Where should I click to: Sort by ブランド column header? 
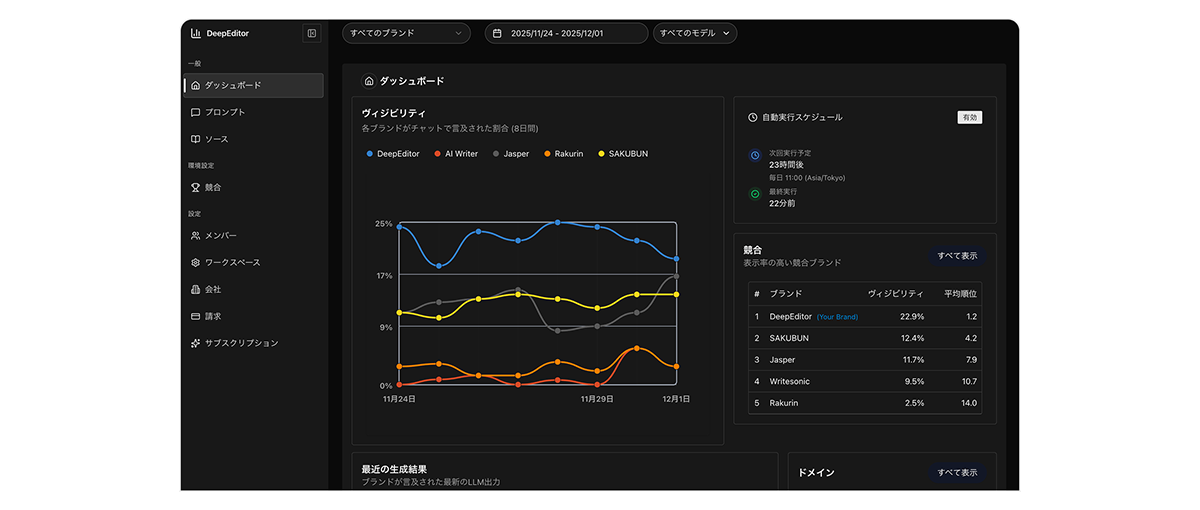tap(786, 294)
